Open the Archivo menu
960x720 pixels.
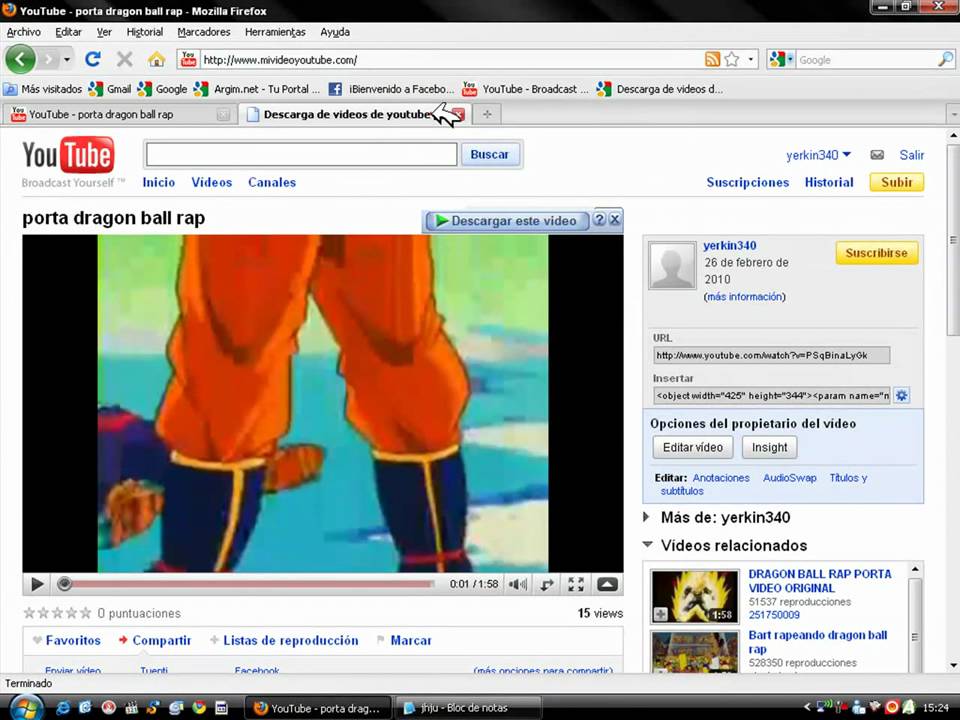23,32
